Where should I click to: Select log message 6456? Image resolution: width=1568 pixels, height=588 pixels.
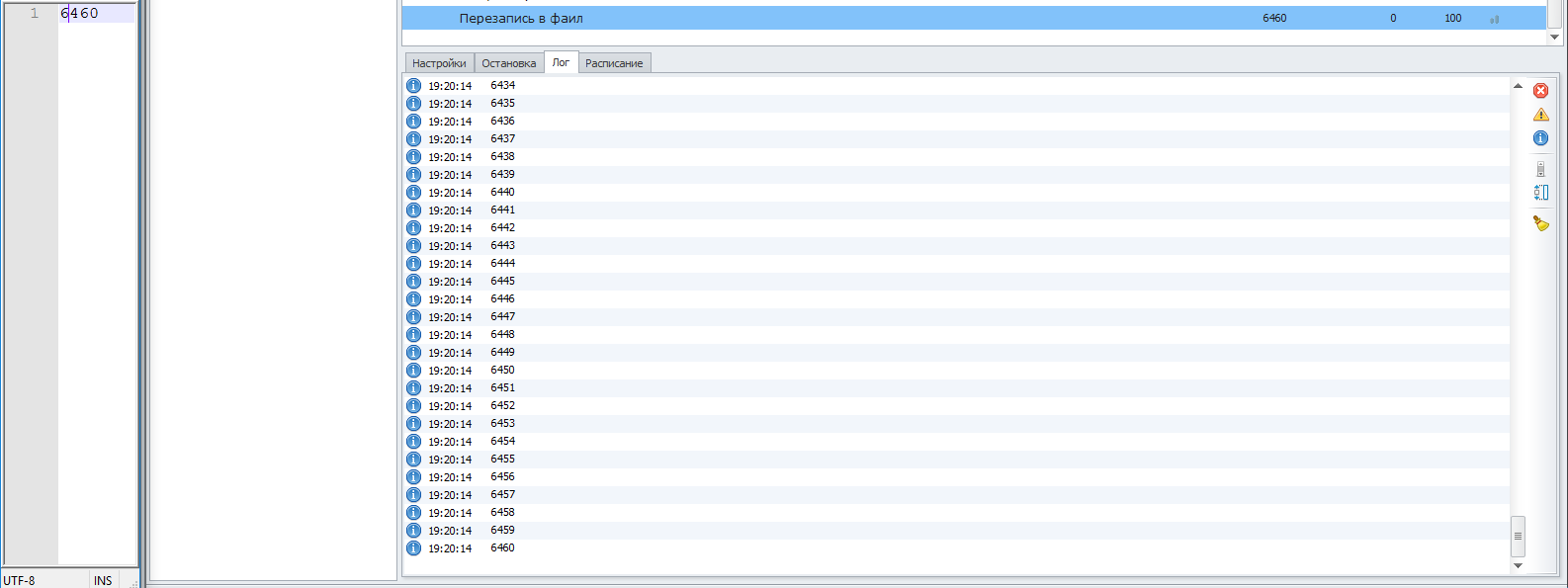(502, 477)
